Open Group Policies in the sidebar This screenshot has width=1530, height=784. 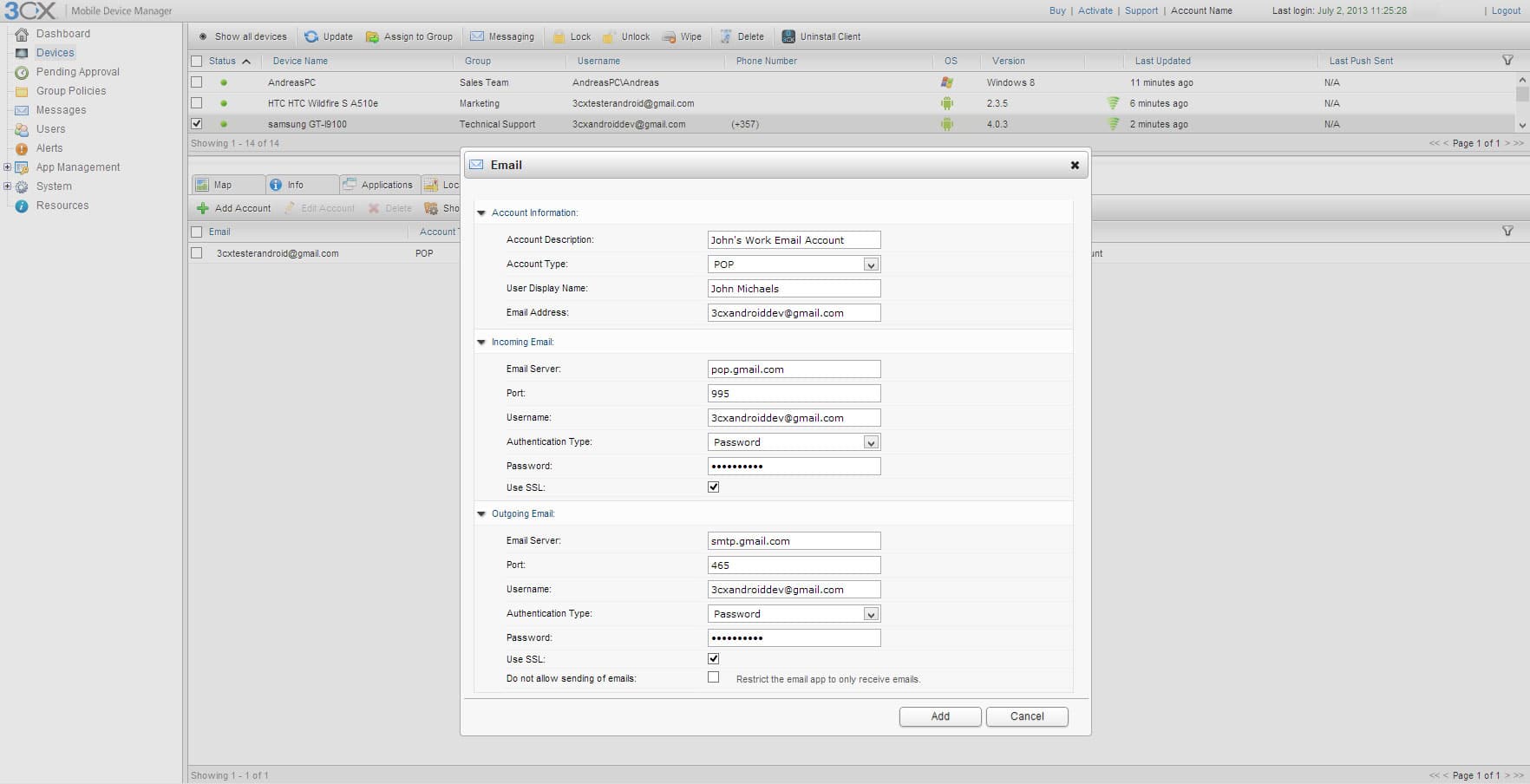(70, 91)
